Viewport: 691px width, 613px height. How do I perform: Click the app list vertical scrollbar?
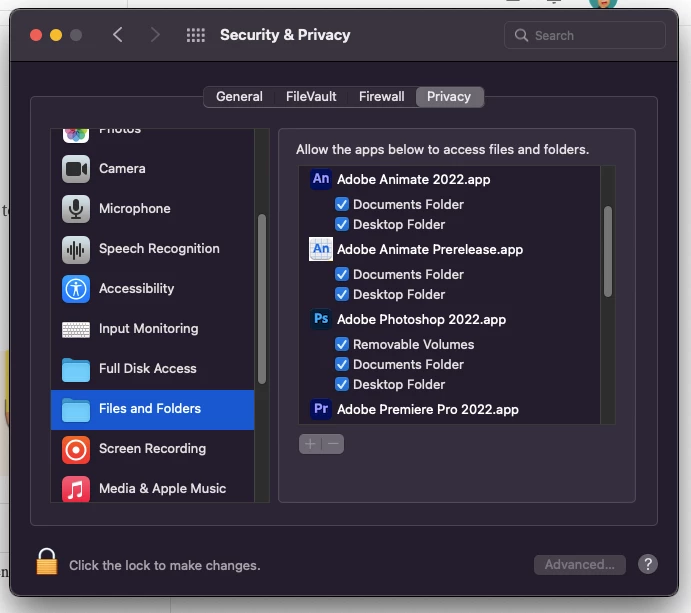pyautogui.click(x=608, y=251)
